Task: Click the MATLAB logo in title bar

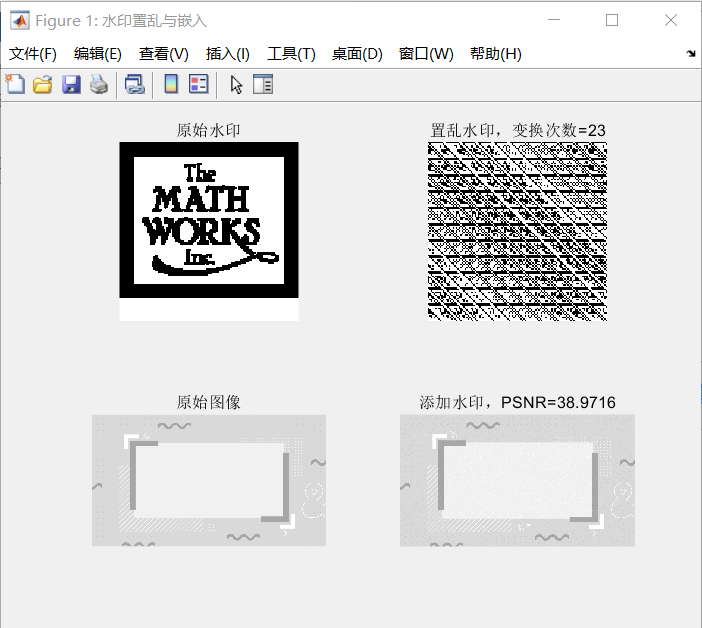Action: [x=20, y=21]
